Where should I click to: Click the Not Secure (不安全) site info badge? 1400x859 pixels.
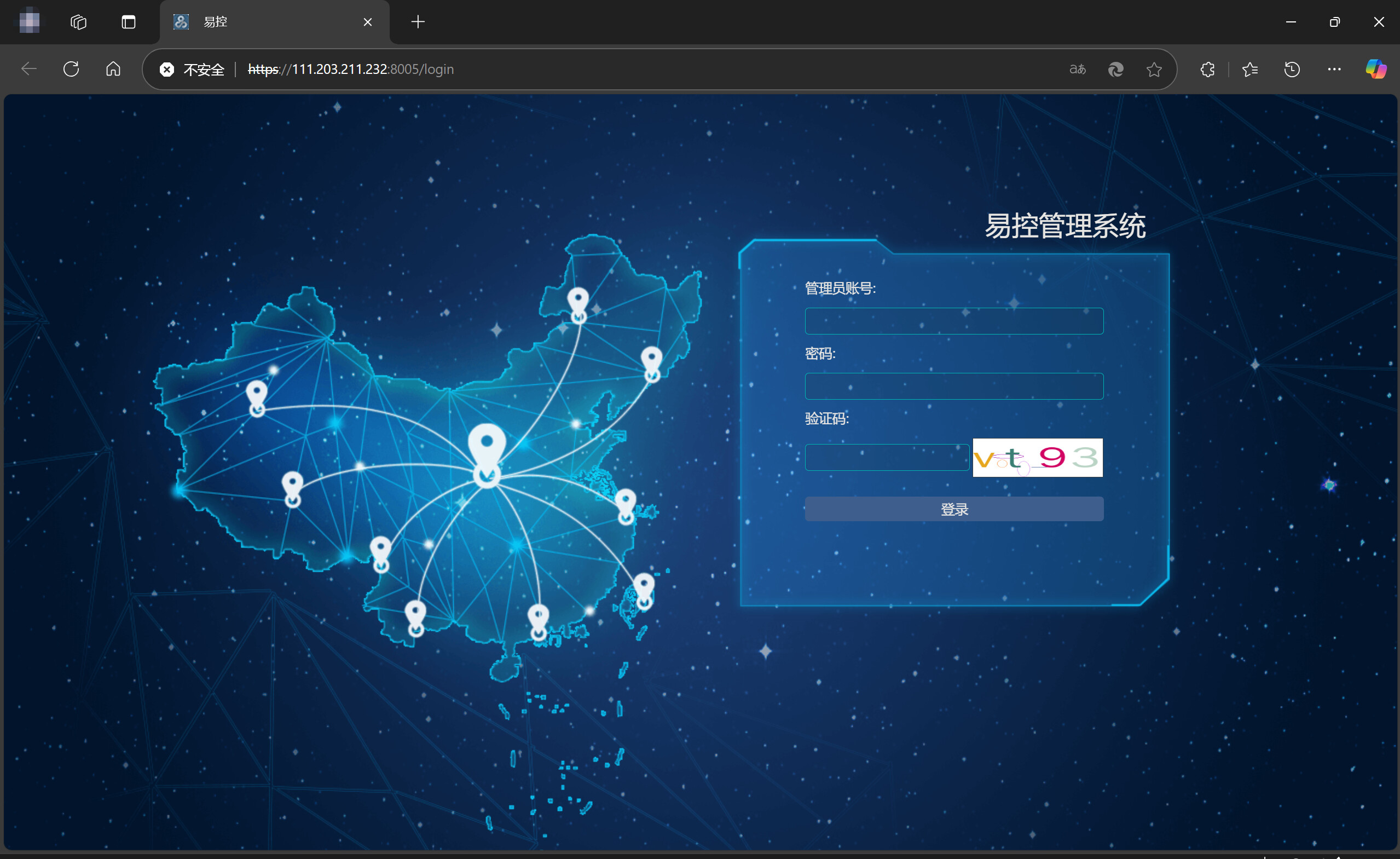(193, 70)
